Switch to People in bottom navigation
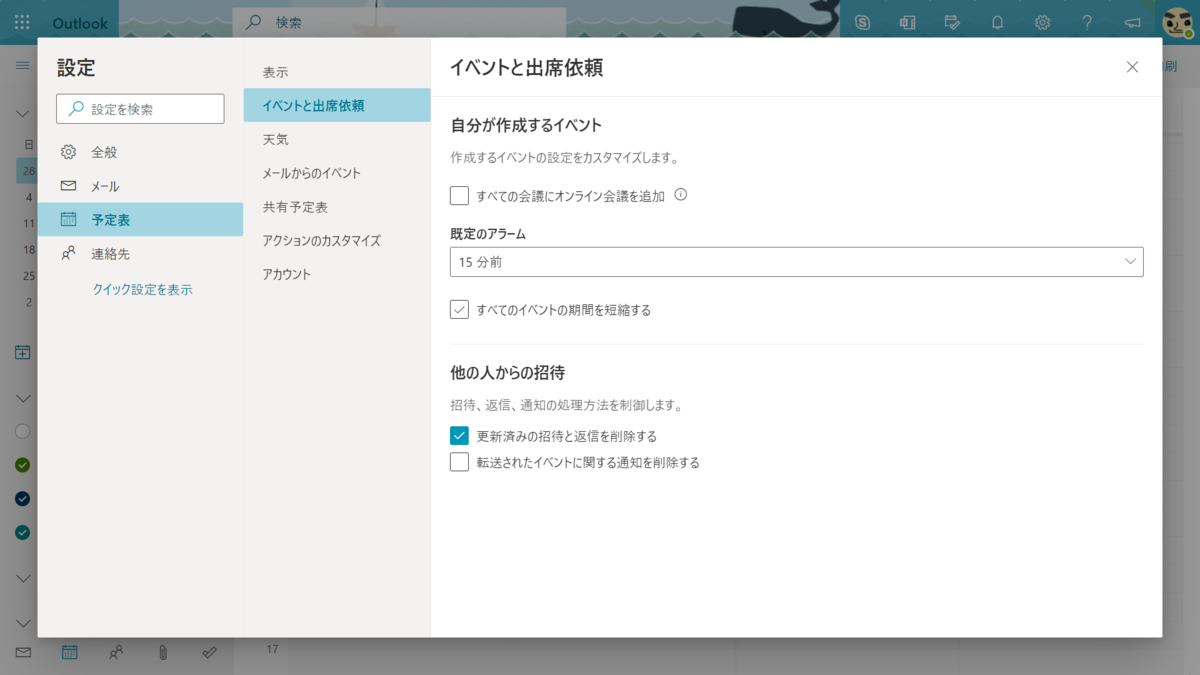Screen dimensions: 1200x675 pyautogui.click(x=116, y=652)
